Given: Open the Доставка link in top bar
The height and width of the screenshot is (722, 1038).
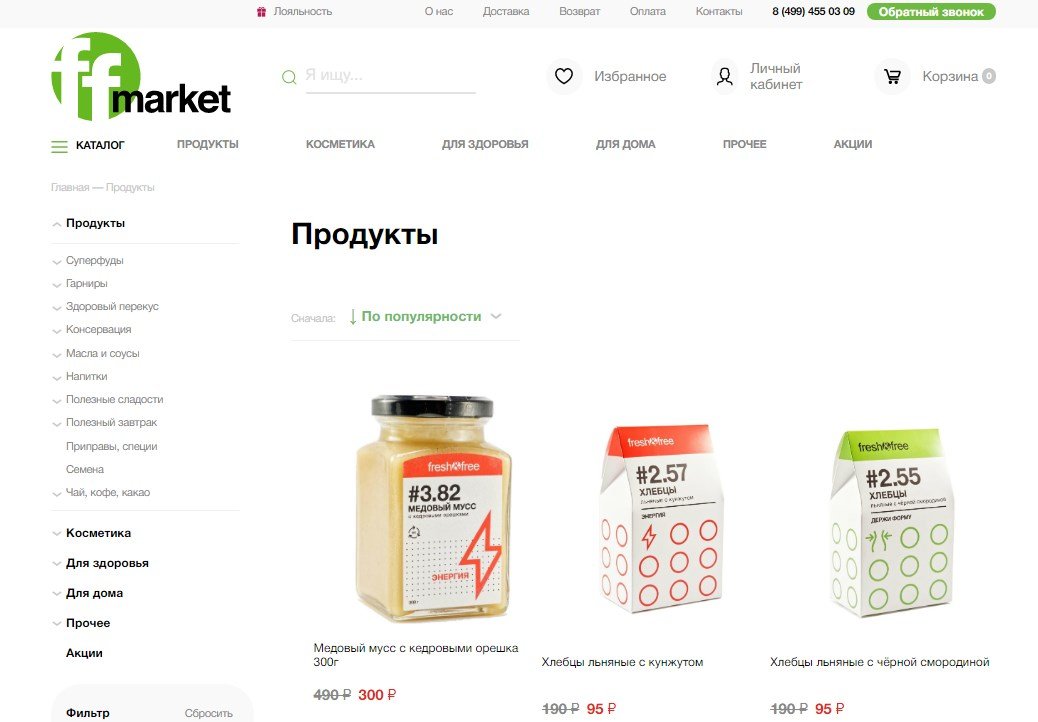Looking at the screenshot, I should 506,11.
